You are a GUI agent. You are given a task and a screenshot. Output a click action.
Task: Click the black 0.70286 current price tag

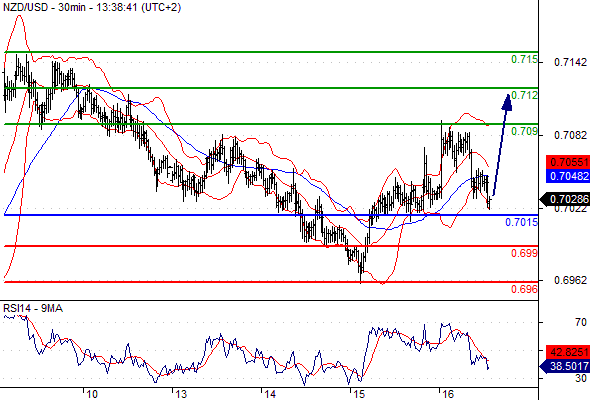pos(566,199)
